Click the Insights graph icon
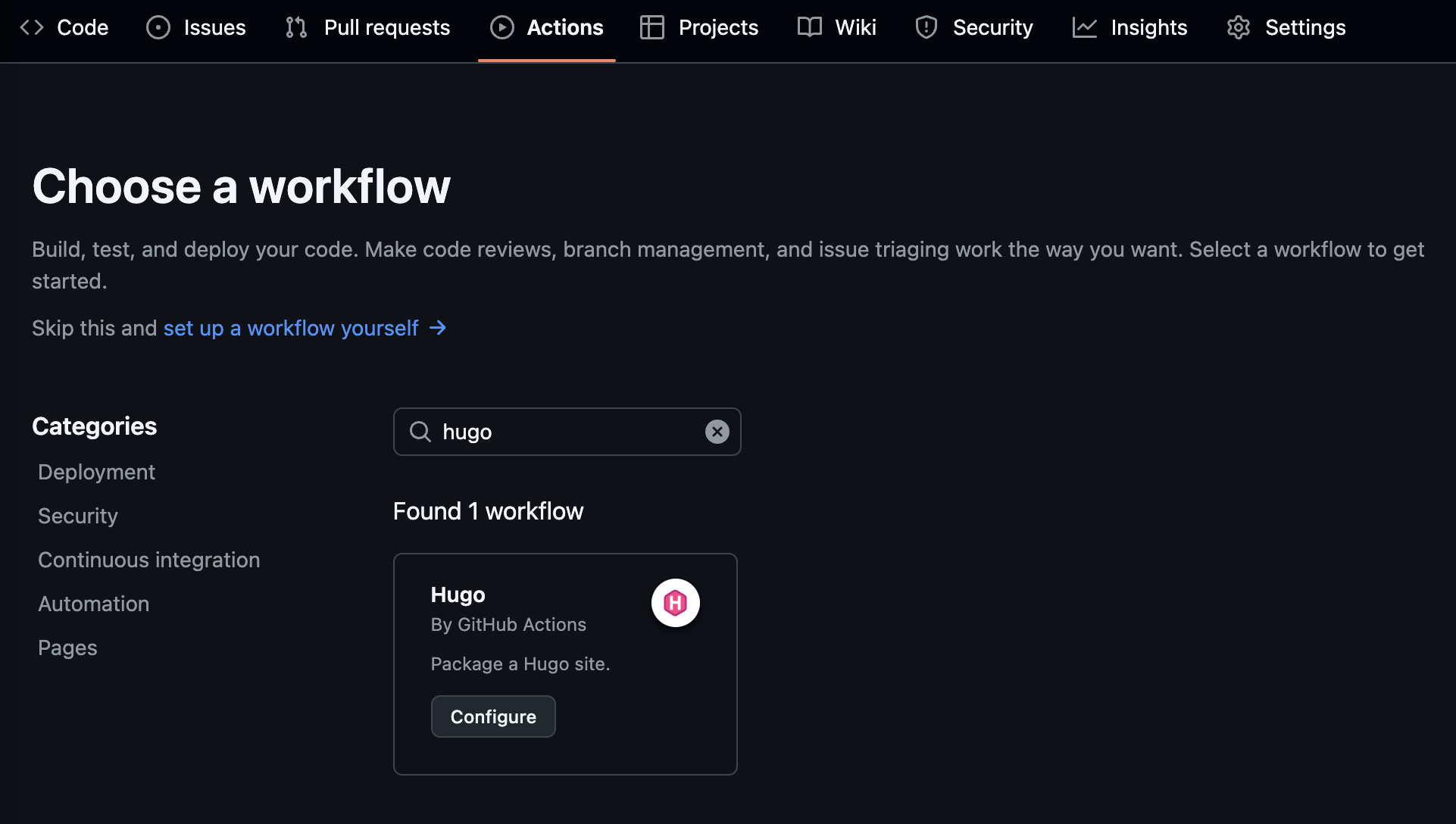 click(1084, 27)
